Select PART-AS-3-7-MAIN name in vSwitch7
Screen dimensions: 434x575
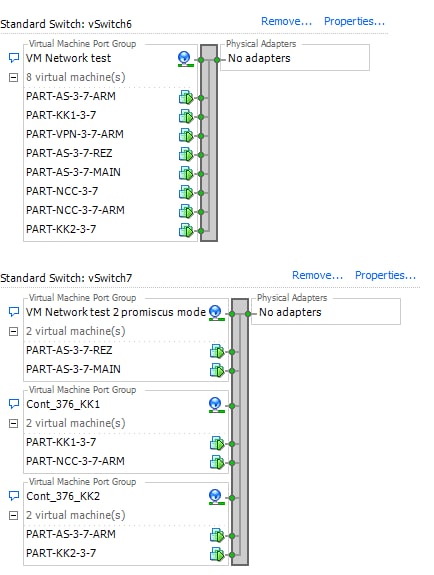tap(73, 369)
